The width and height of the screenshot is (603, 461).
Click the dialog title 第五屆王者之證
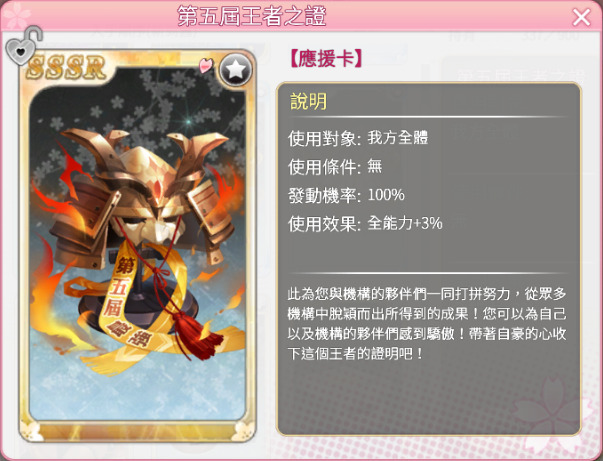[x=252, y=16]
